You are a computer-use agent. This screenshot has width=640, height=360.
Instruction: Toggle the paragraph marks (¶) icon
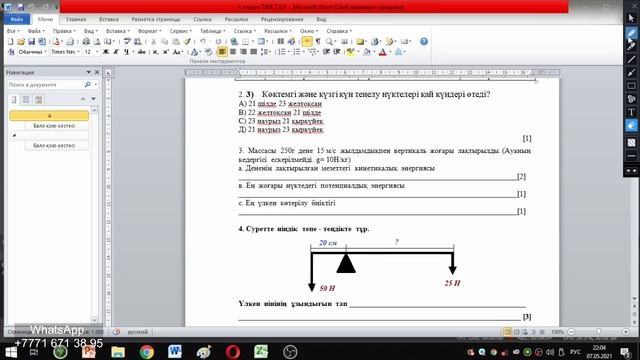coord(318,42)
